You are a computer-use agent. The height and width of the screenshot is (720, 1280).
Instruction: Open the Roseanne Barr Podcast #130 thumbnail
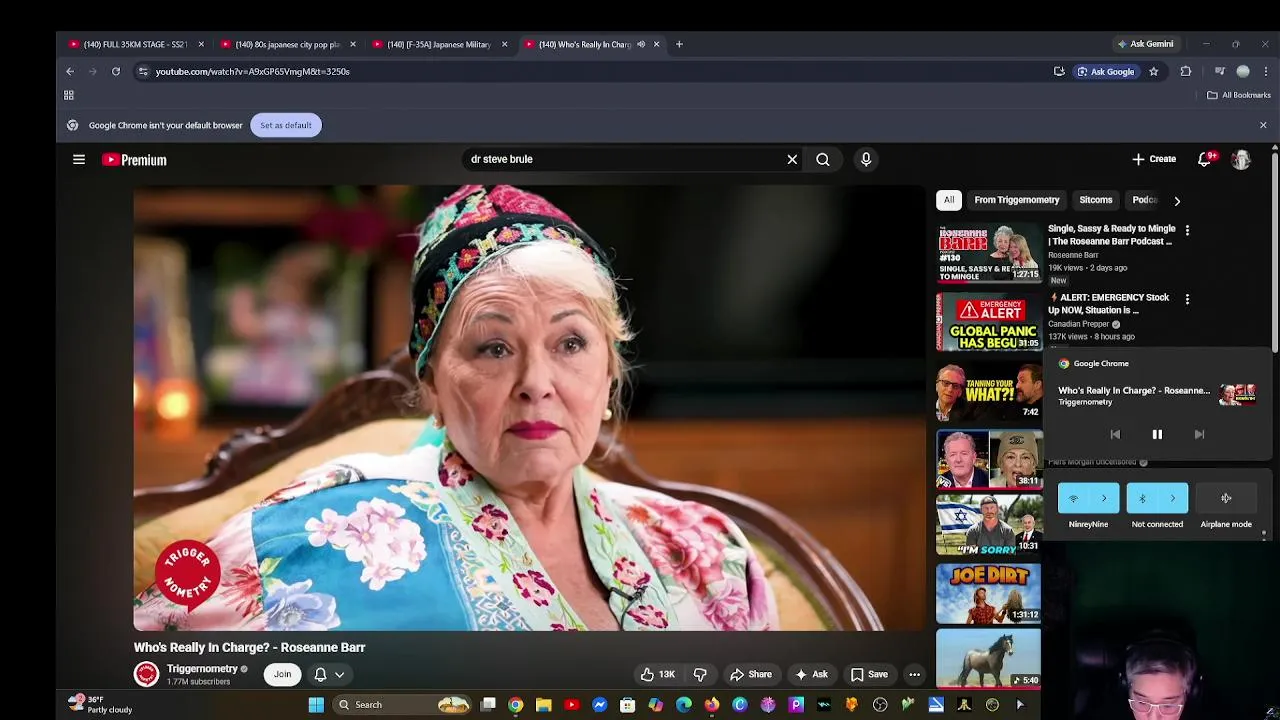click(989, 253)
